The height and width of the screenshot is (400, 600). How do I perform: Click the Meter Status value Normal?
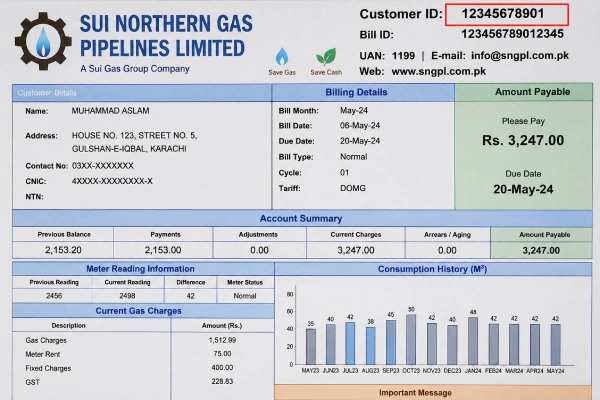coord(245,296)
